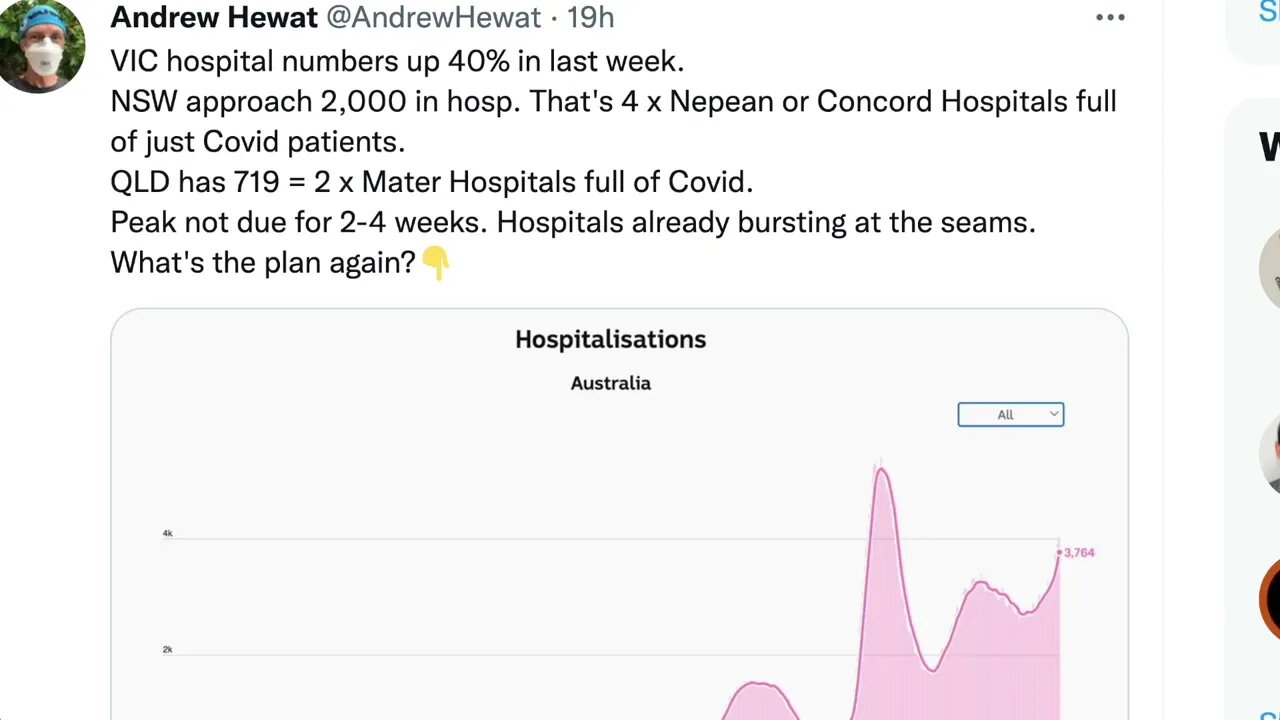Open the tweet via 19h timestamp
Viewport: 1280px width, 720px height.
[x=591, y=17]
